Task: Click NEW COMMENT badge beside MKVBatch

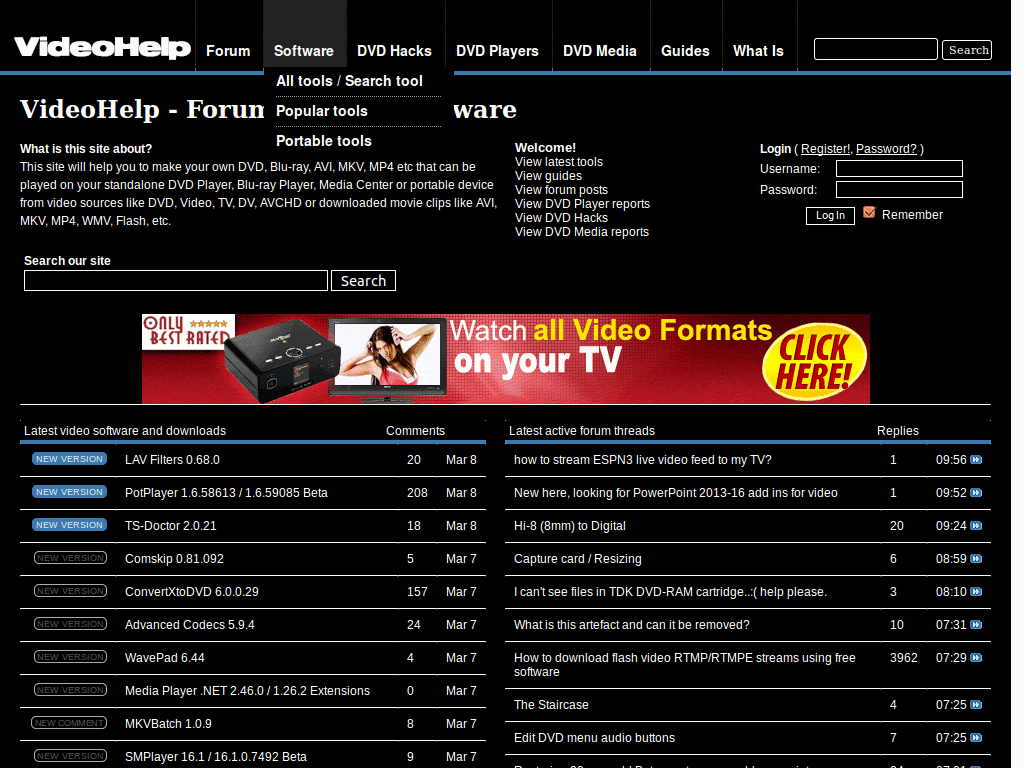Action: (69, 723)
